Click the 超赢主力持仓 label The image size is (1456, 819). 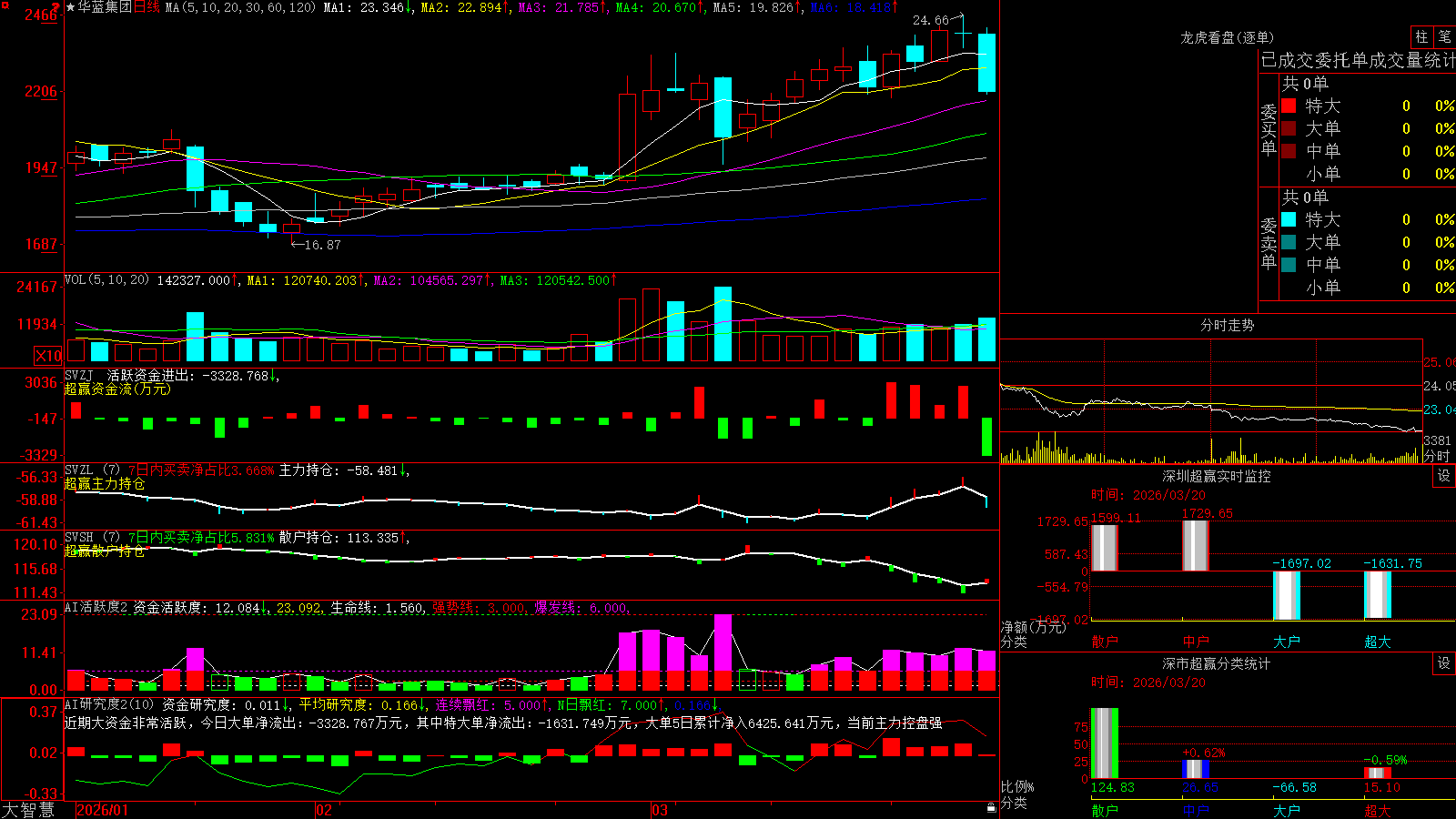pyautogui.click(x=105, y=483)
